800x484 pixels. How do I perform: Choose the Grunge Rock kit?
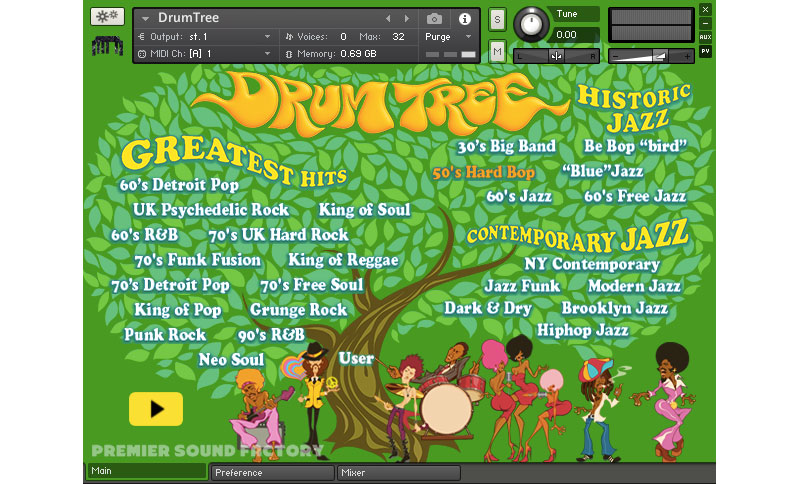click(x=298, y=310)
